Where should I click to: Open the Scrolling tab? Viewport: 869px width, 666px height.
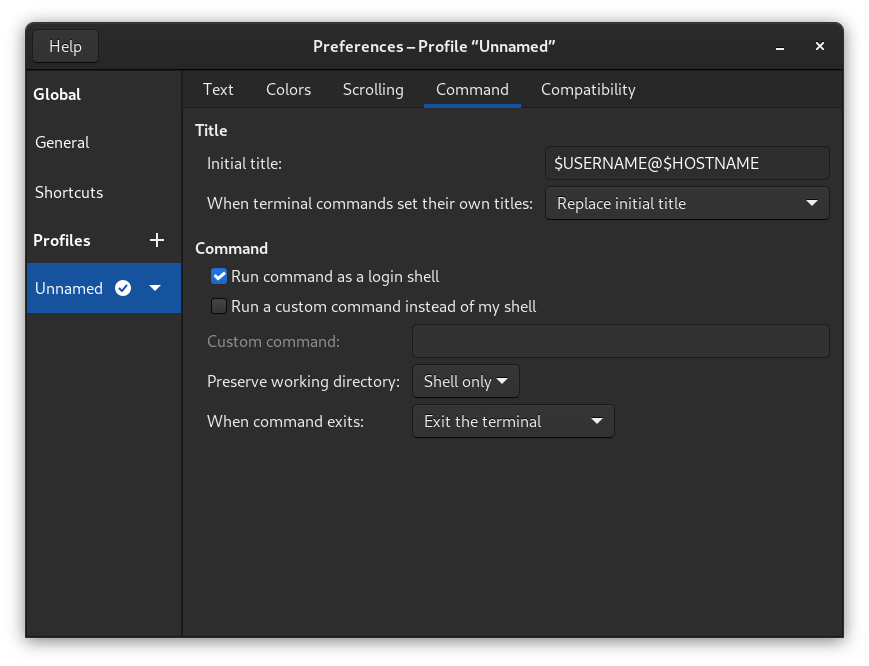coord(373,89)
